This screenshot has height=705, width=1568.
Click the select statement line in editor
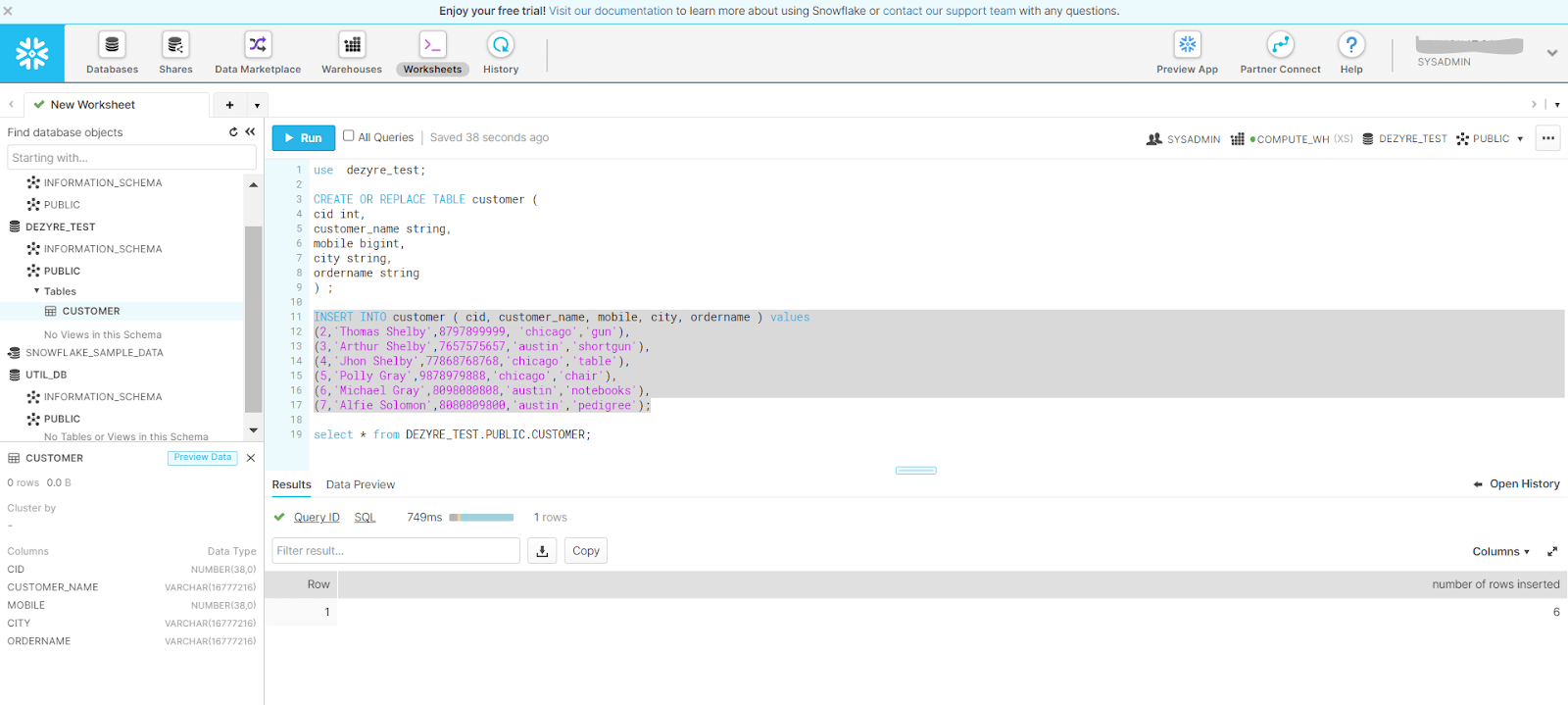[x=452, y=434]
